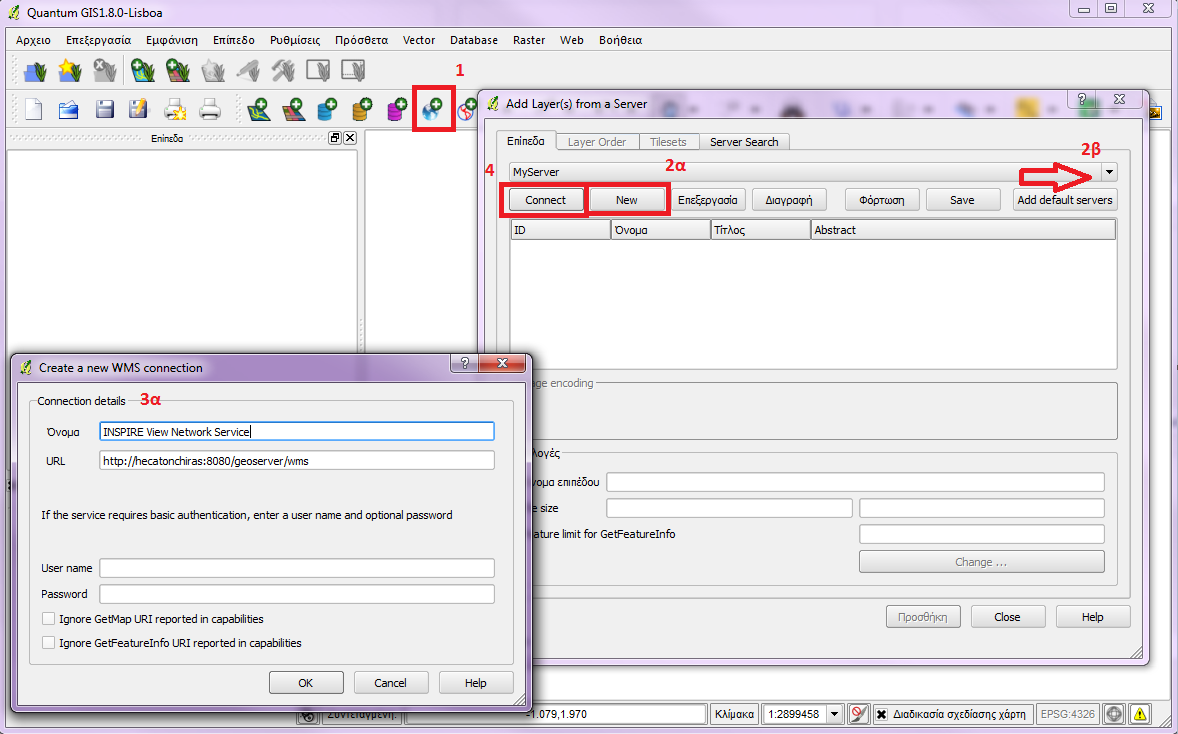The width and height of the screenshot is (1178, 734).
Task: Click the Edit GRASS vector layer icon
Action: pyautogui.click(x=248, y=71)
